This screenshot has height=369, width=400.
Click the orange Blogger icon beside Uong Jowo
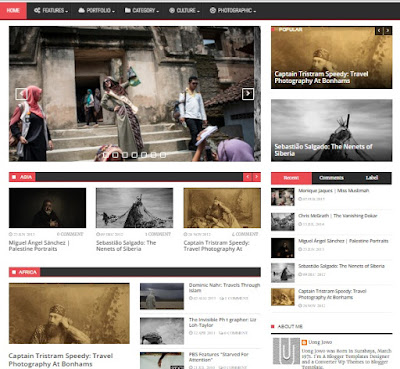pos(304,342)
